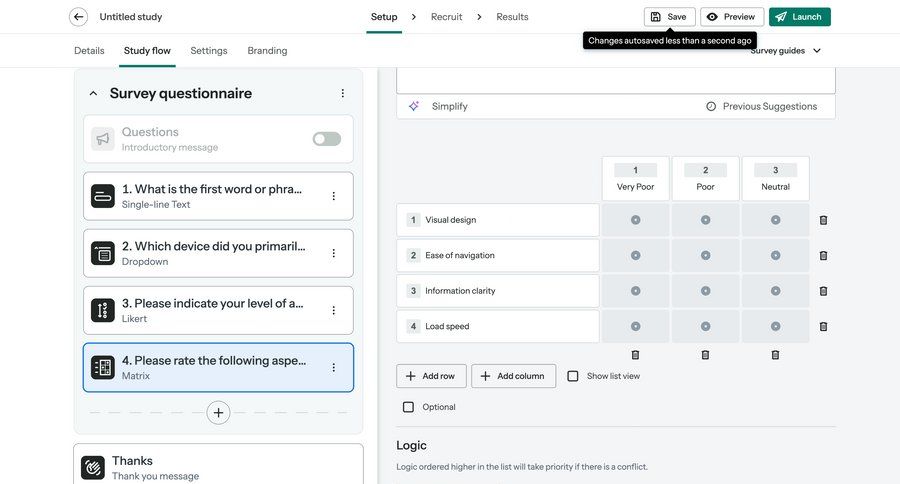Open the Dropdown question 2 card
This screenshot has width=900, height=484.
point(210,253)
